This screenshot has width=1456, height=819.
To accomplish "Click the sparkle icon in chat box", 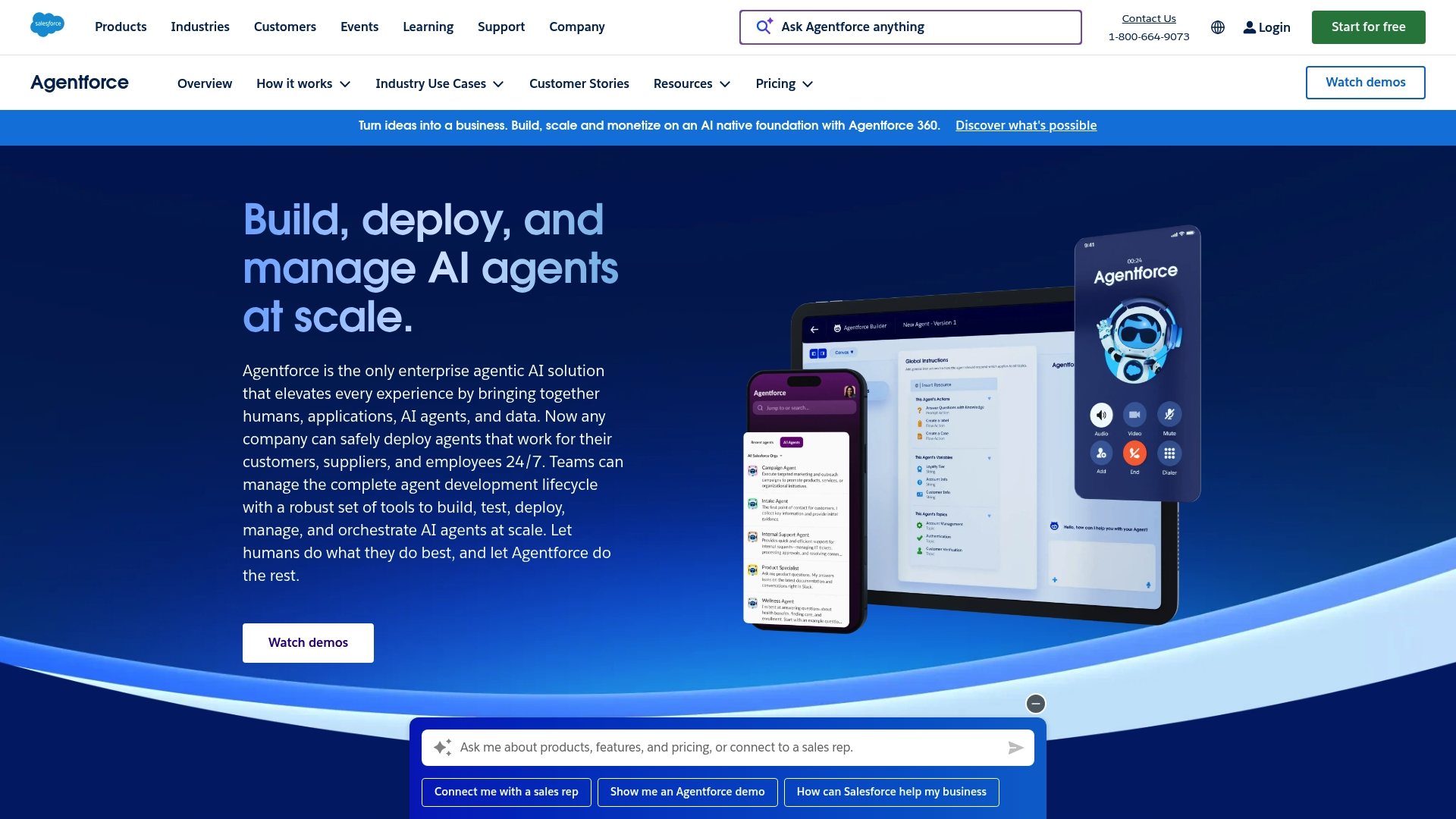I will (443, 748).
